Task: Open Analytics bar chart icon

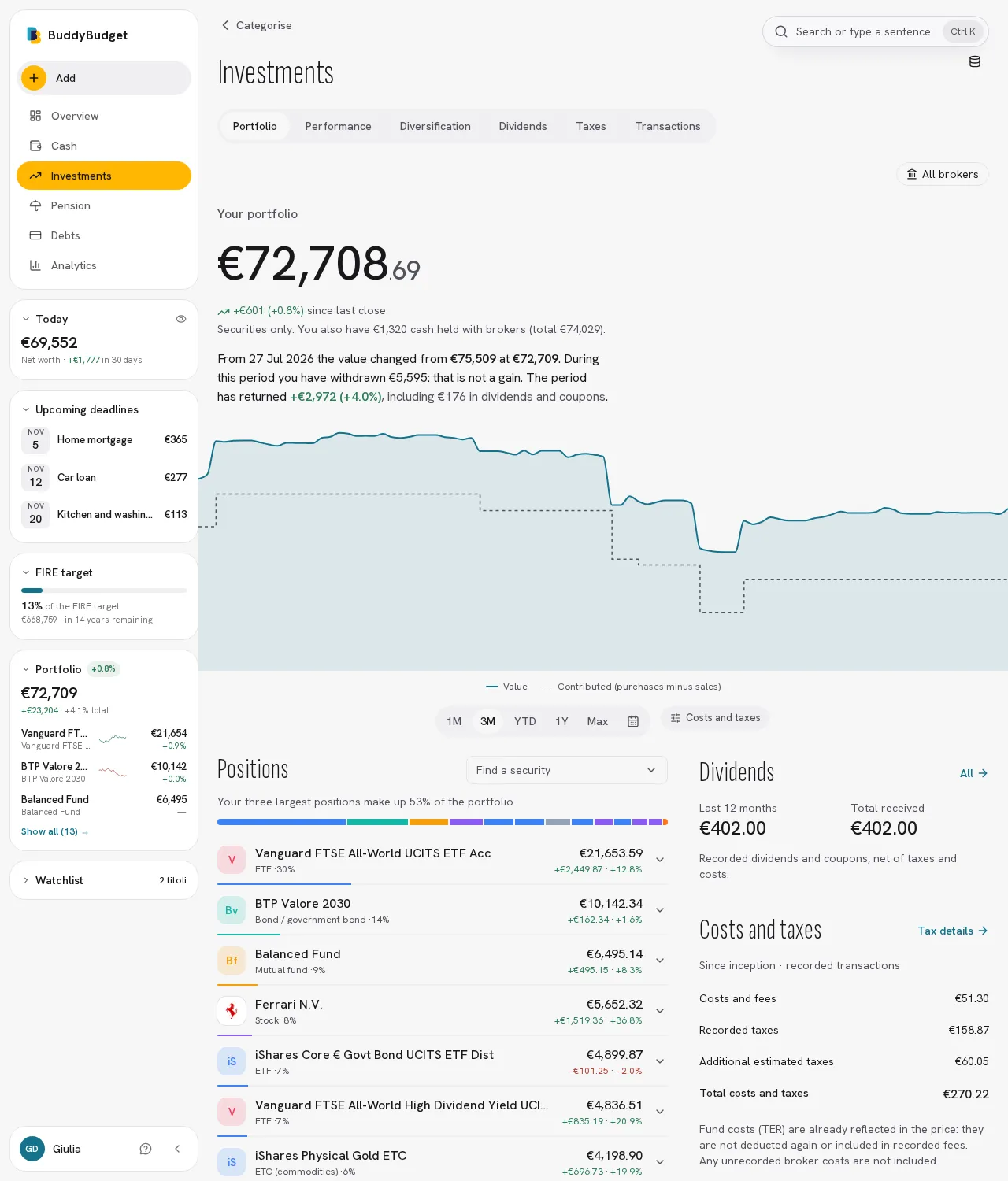Action: coord(35,265)
